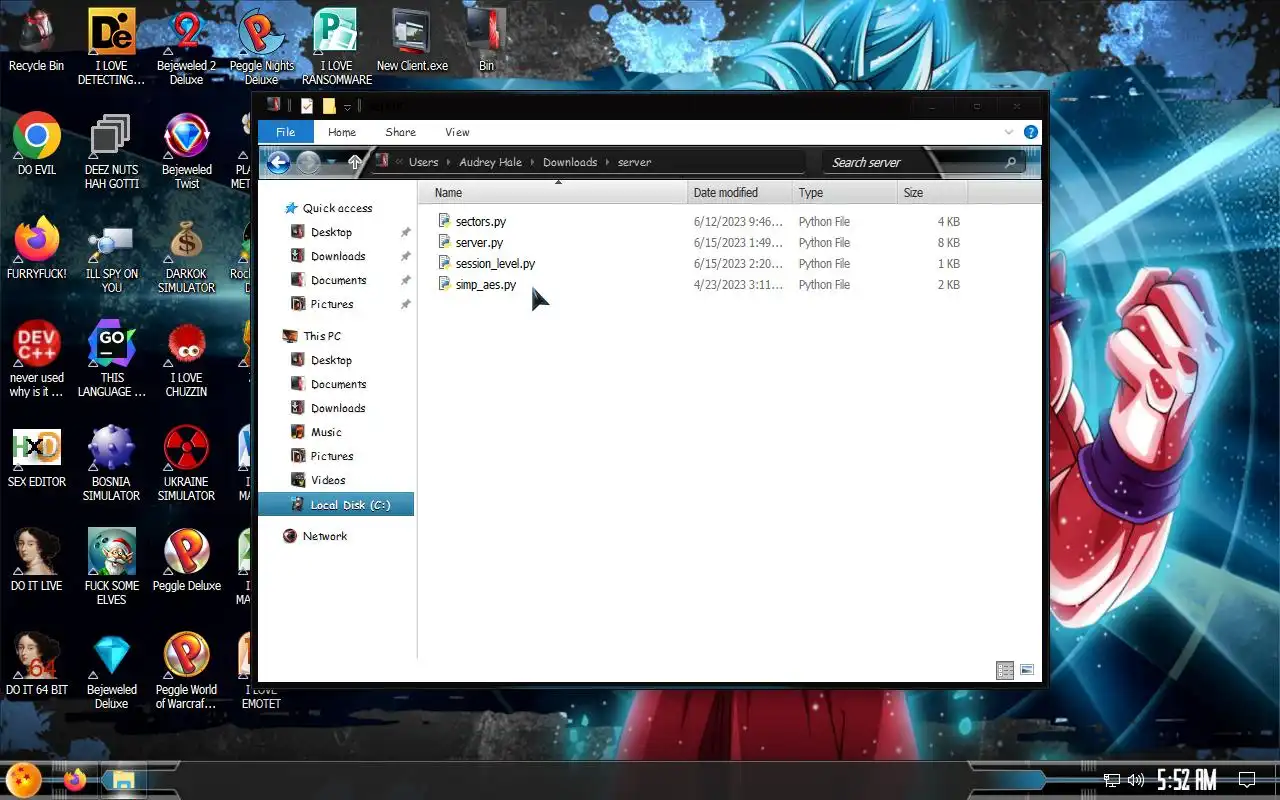Open the Peggle Nights Deluxe desktop shortcut

[x=261, y=46]
